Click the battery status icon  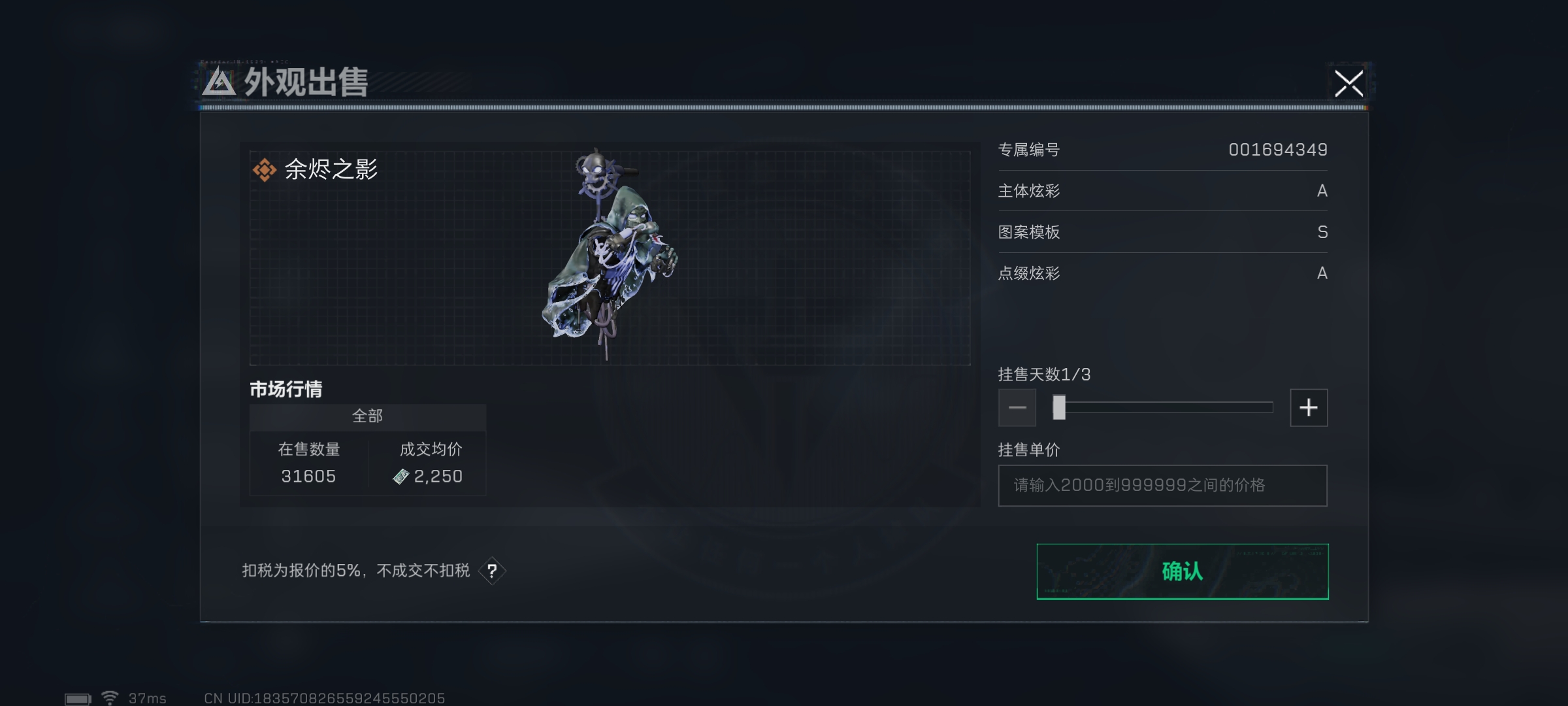[78, 699]
